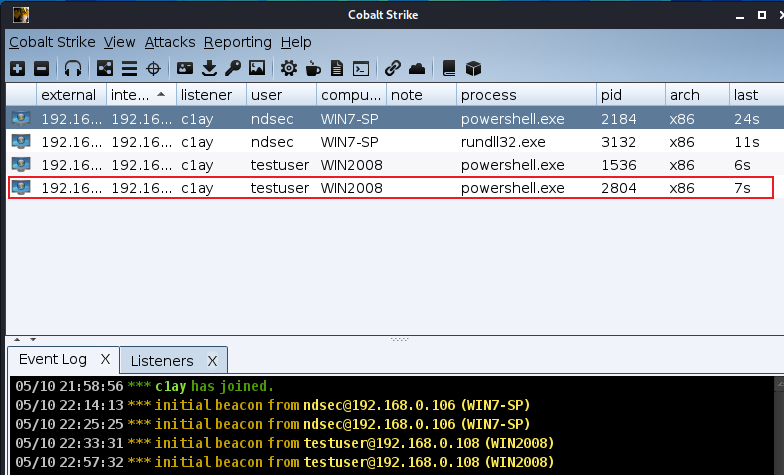This screenshot has height=475, width=784.
Task: Open the Help book icon
Action: pos(449,68)
